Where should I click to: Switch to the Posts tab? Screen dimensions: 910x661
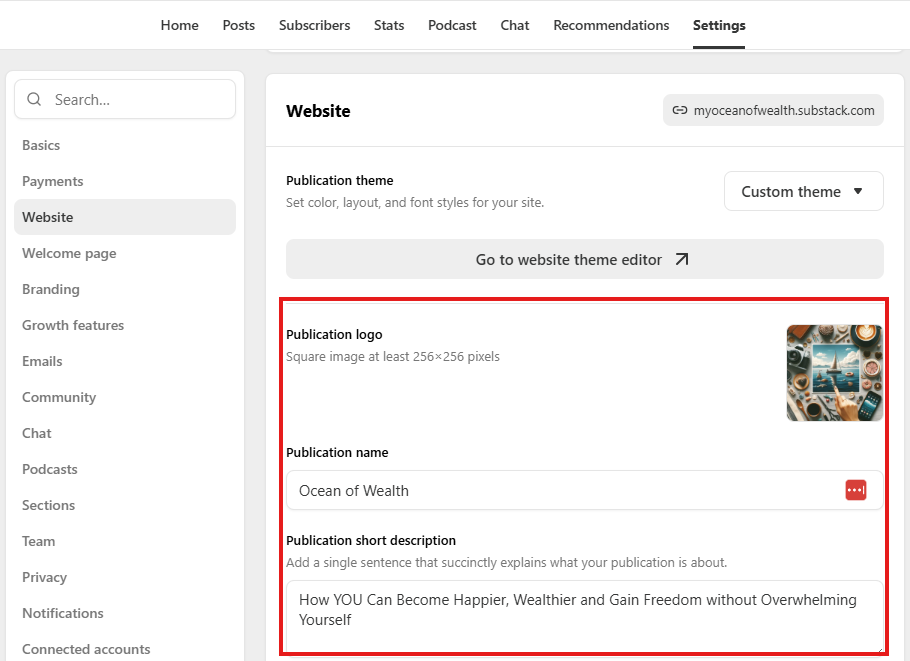tap(239, 25)
